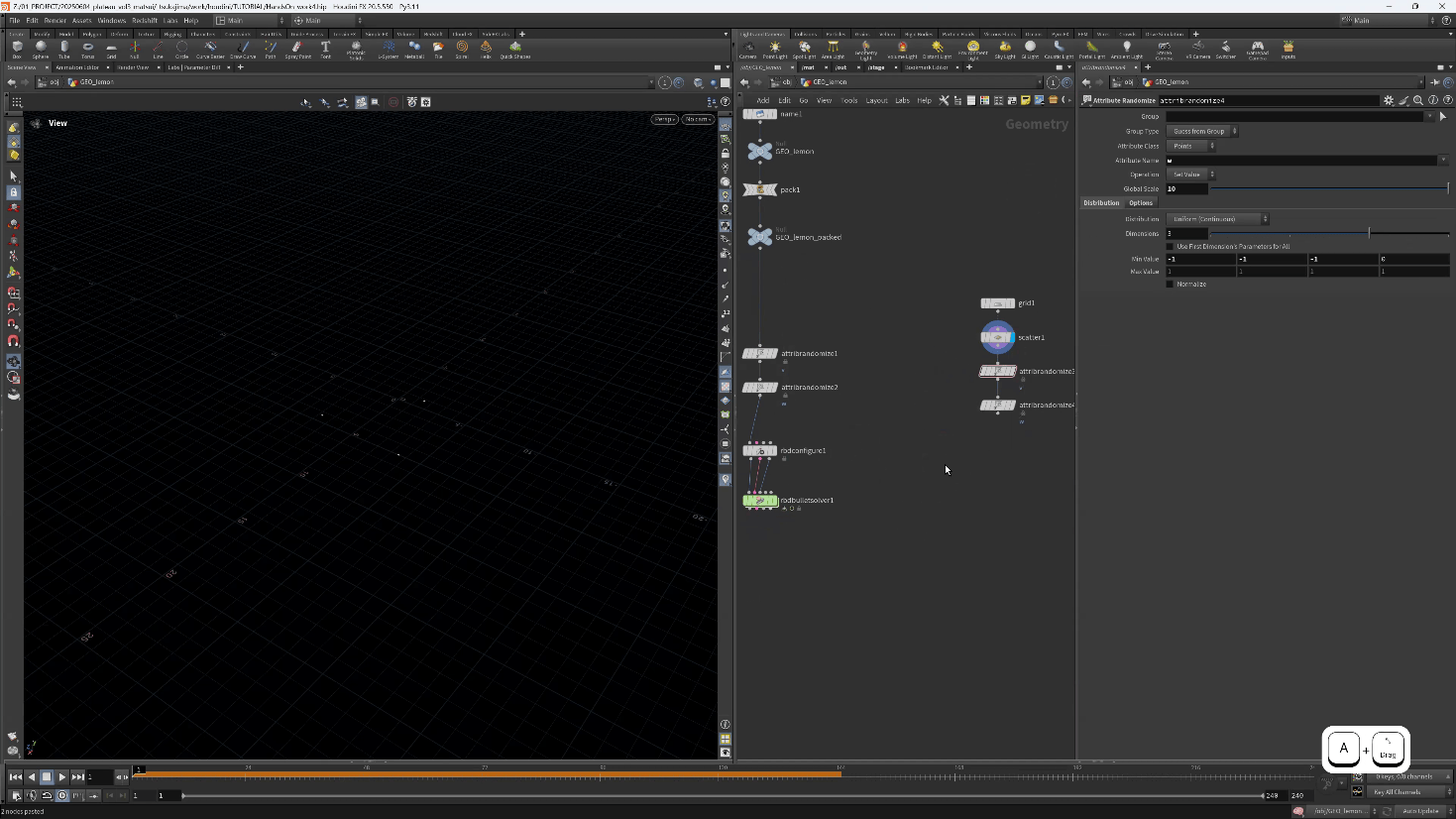Screen dimensions: 1456x819
Task: Open the Attribute Class dropdown
Action: [x=1191, y=146]
